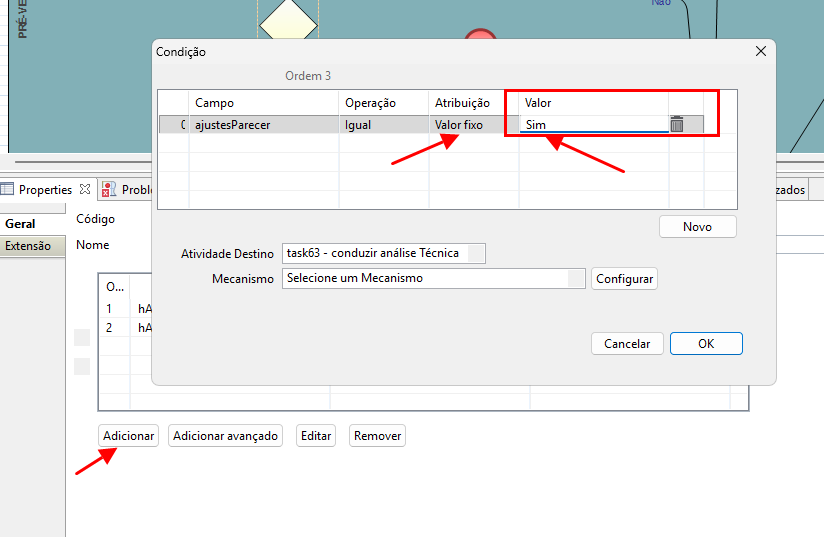
Task: Change the Atribuição cell showing Valor fixo
Action: pyautogui.click(x=472, y=125)
